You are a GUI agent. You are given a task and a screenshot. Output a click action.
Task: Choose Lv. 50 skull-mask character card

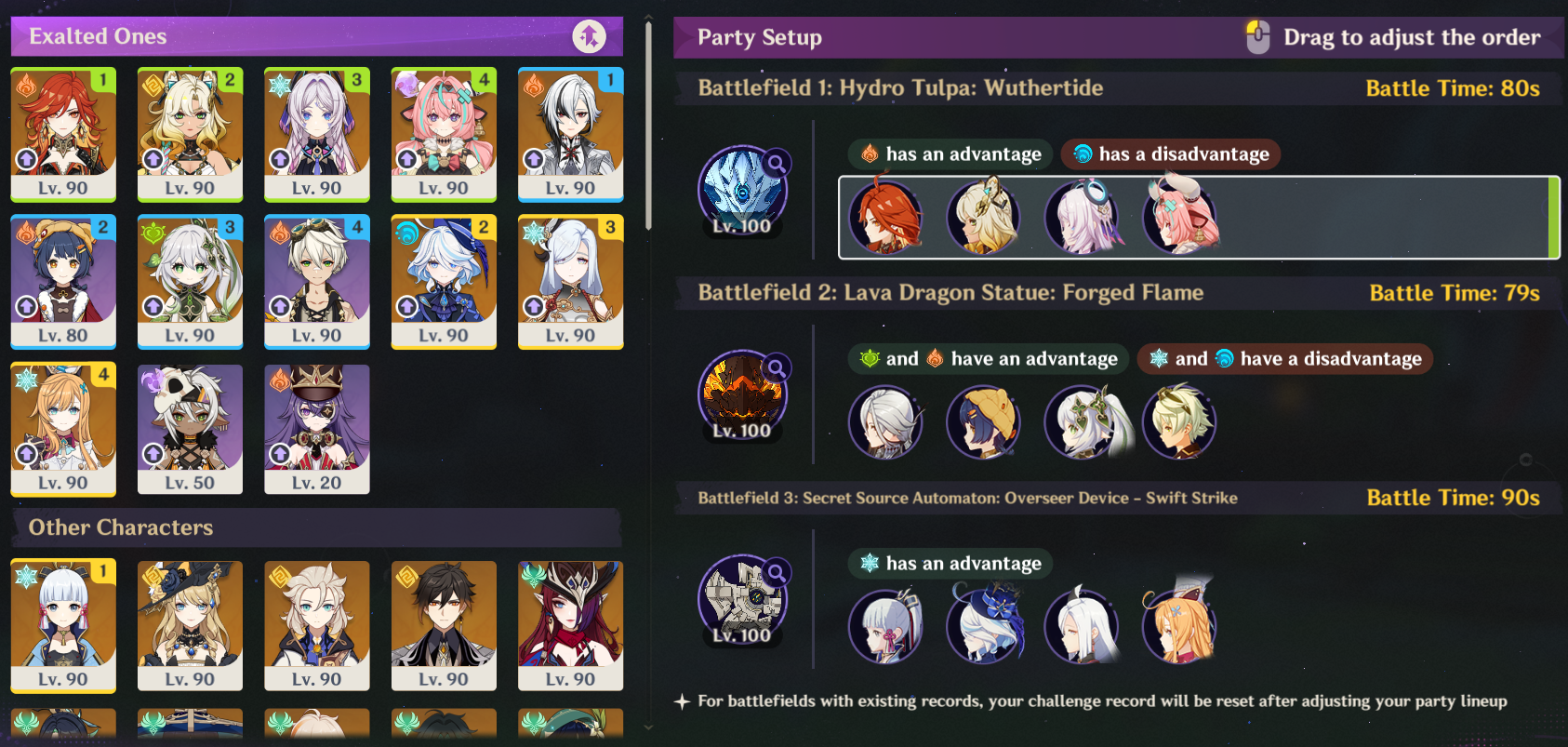point(190,429)
